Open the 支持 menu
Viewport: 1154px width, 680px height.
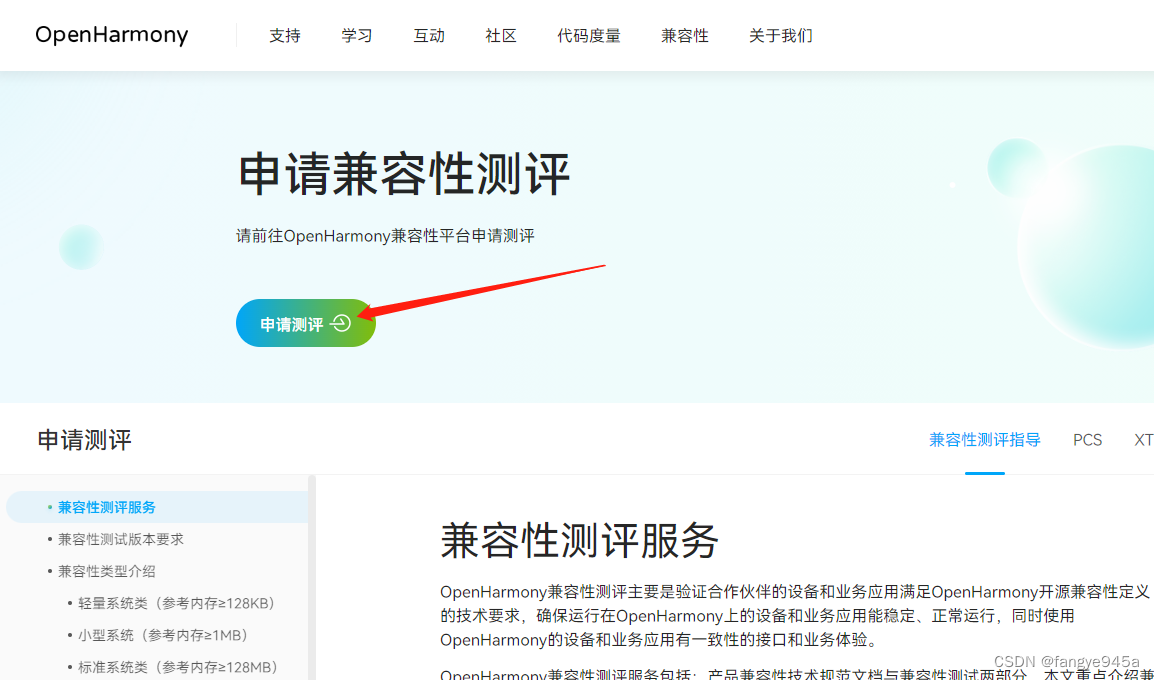285,35
